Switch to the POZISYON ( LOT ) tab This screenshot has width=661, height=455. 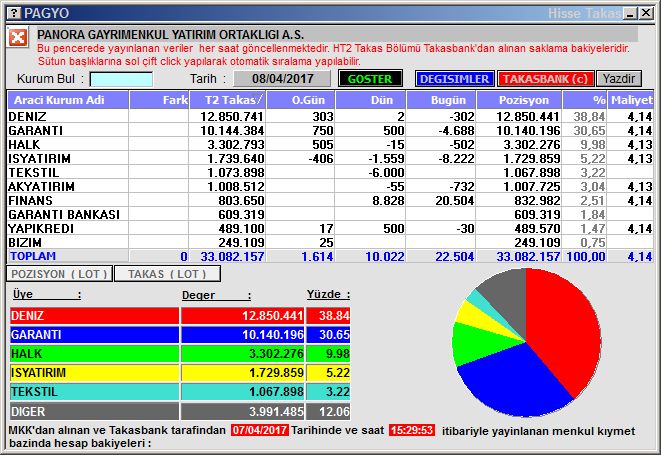pos(59,274)
